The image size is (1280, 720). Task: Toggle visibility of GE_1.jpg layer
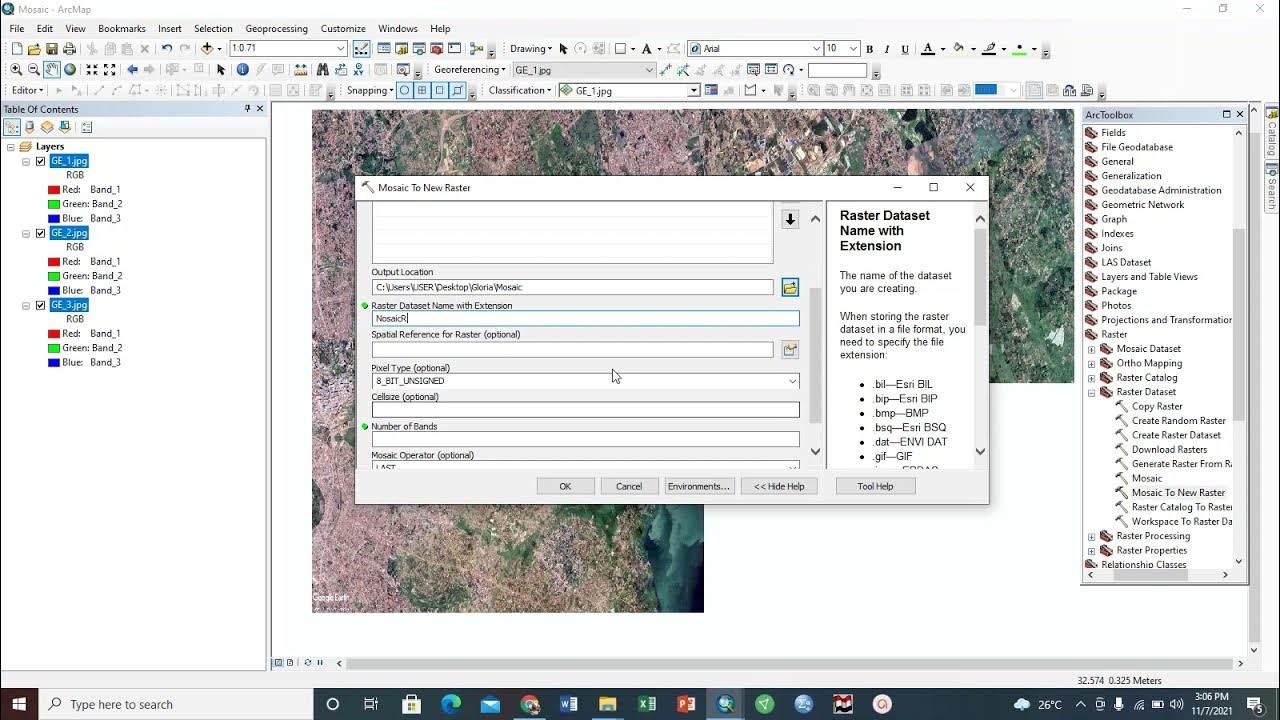click(41, 161)
